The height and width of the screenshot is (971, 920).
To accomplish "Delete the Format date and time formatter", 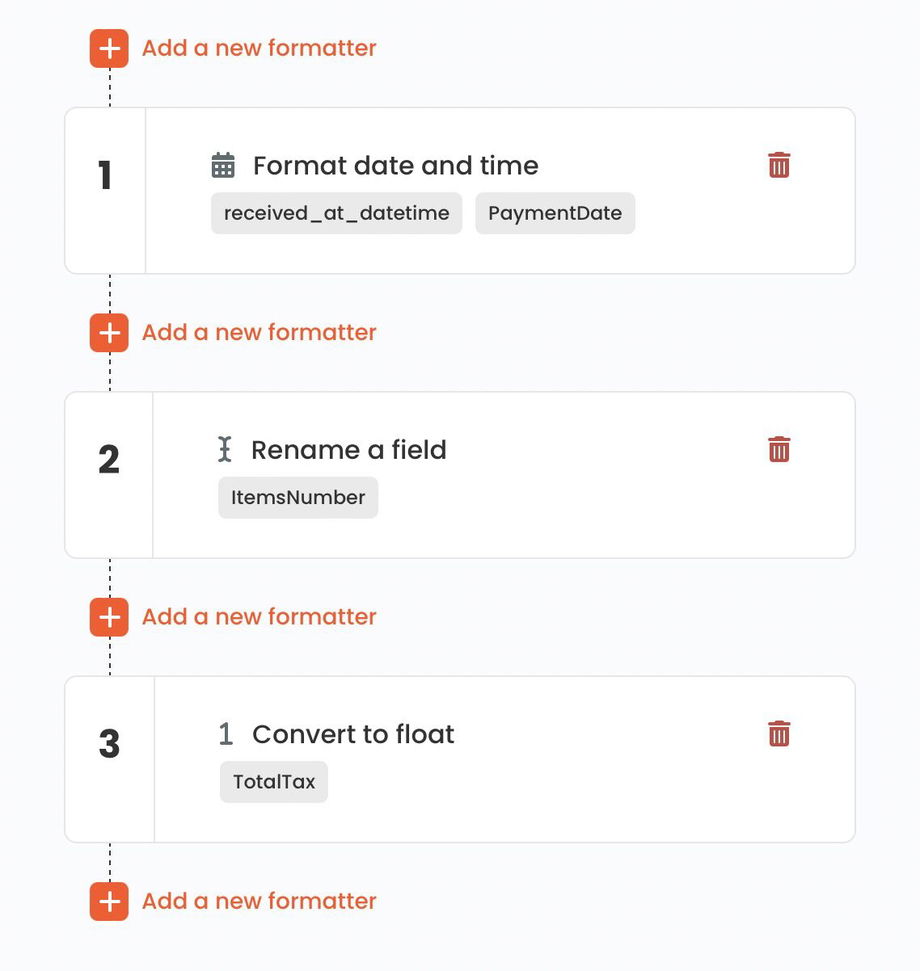I will pyautogui.click(x=779, y=165).
